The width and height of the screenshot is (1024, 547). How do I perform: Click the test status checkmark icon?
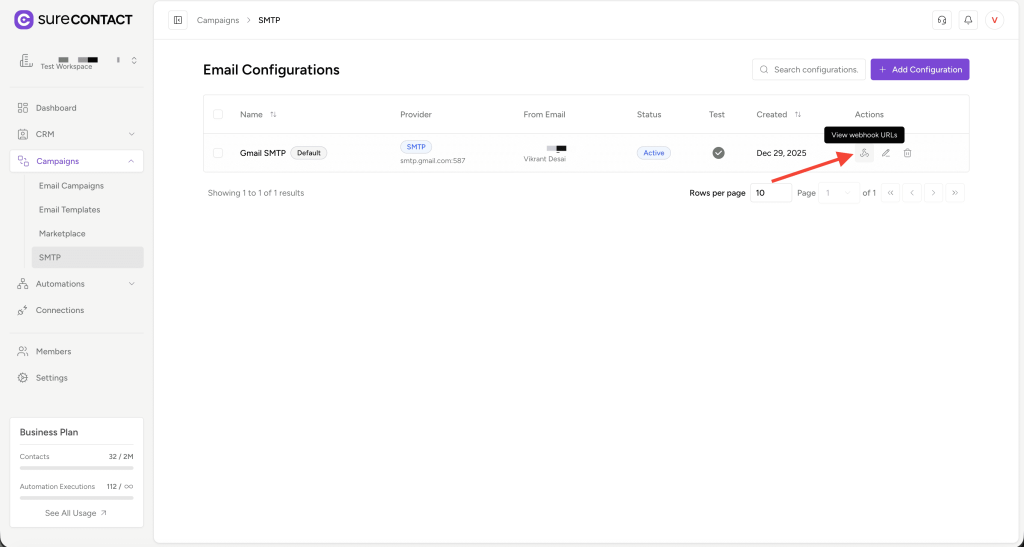coord(718,153)
